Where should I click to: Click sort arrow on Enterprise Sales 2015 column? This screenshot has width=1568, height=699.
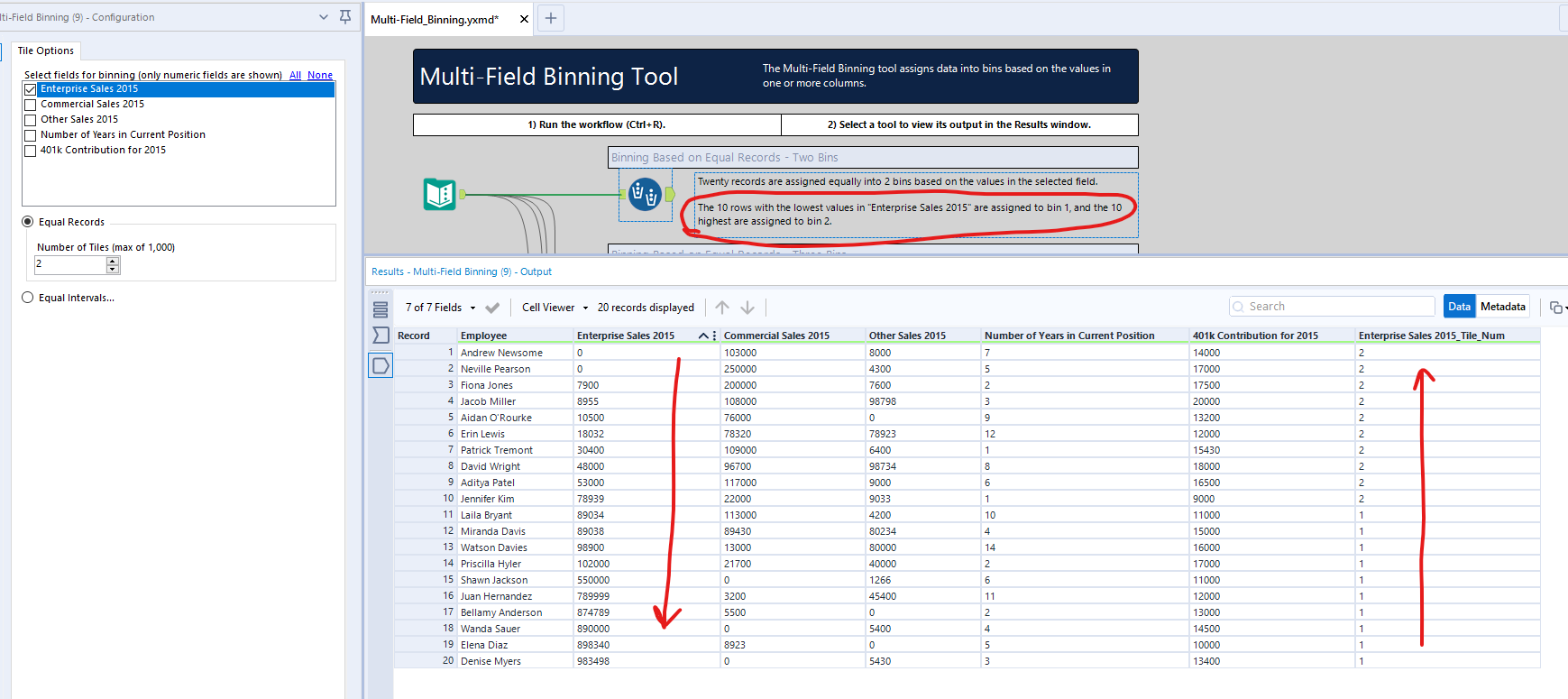(703, 336)
